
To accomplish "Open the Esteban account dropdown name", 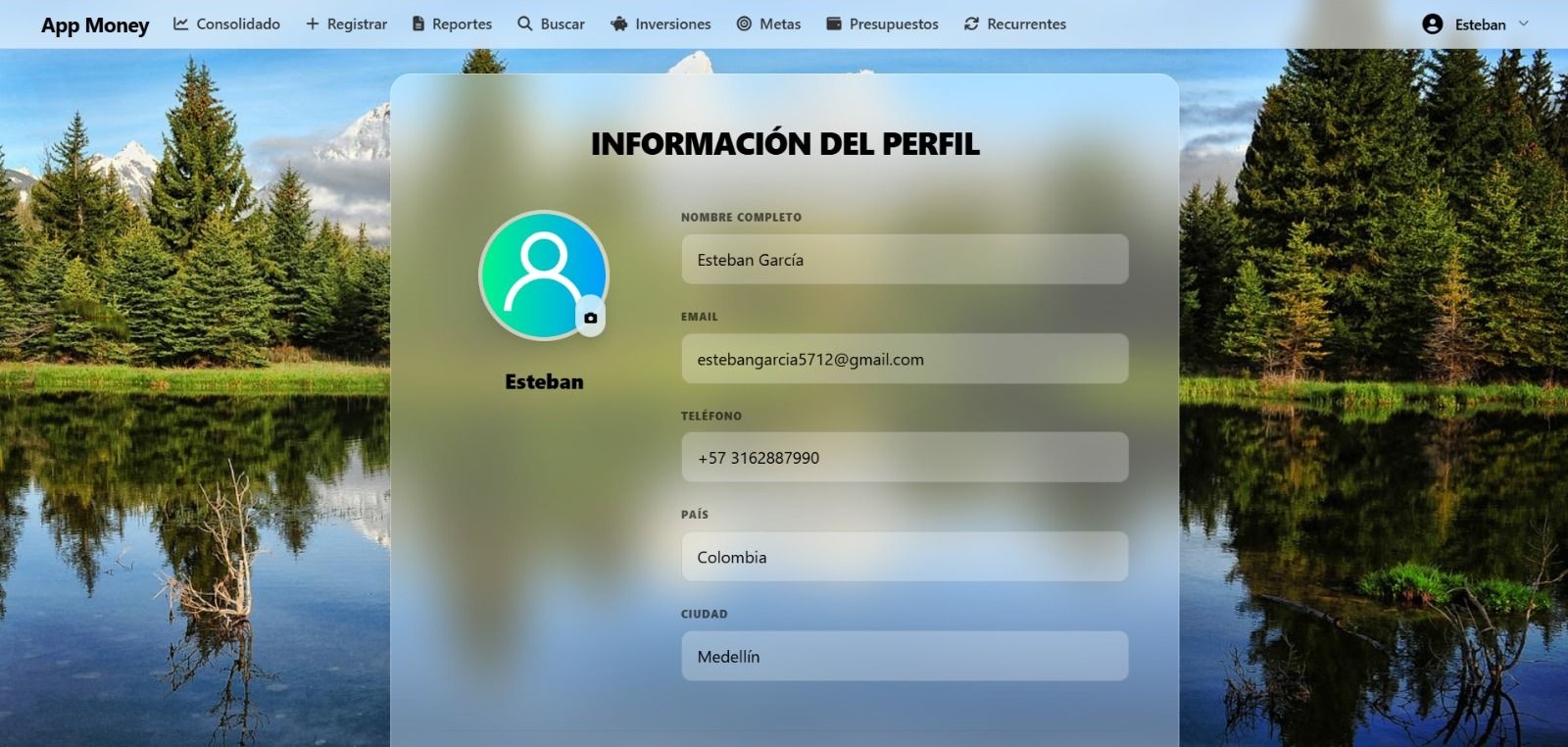I will tap(1480, 25).
